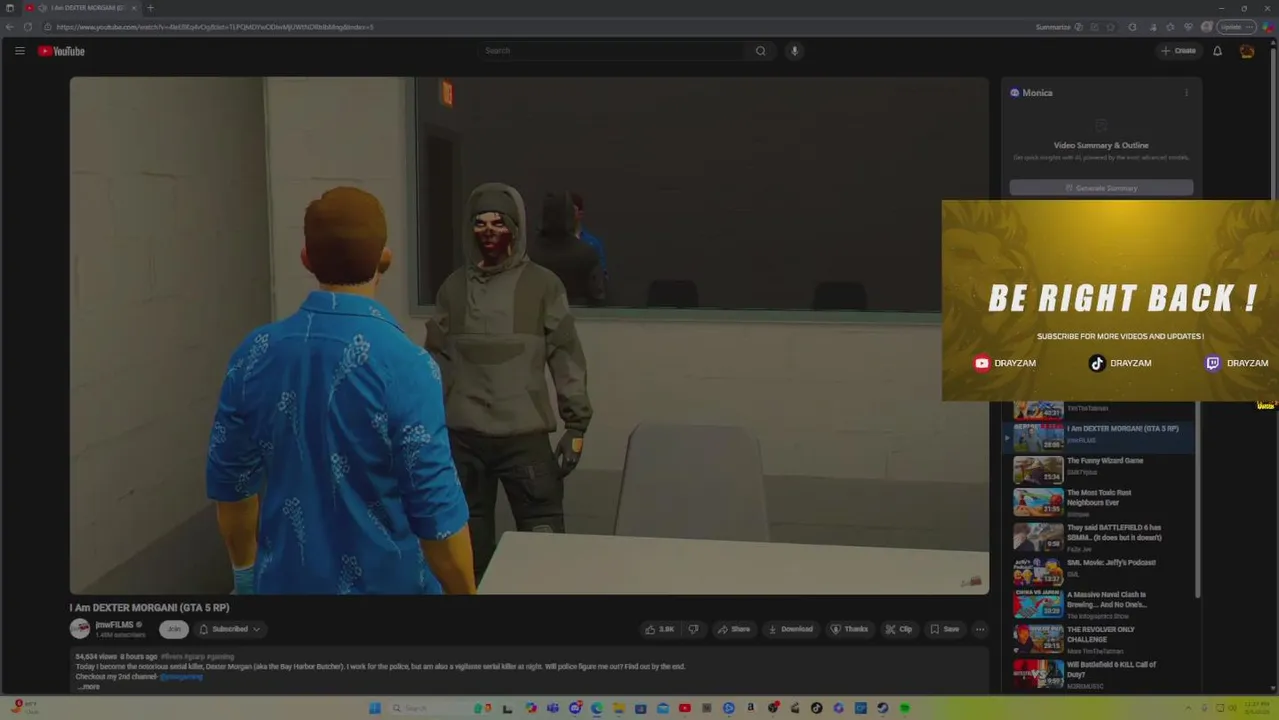Download the video

pyautogui.click(x=790, y=629)
